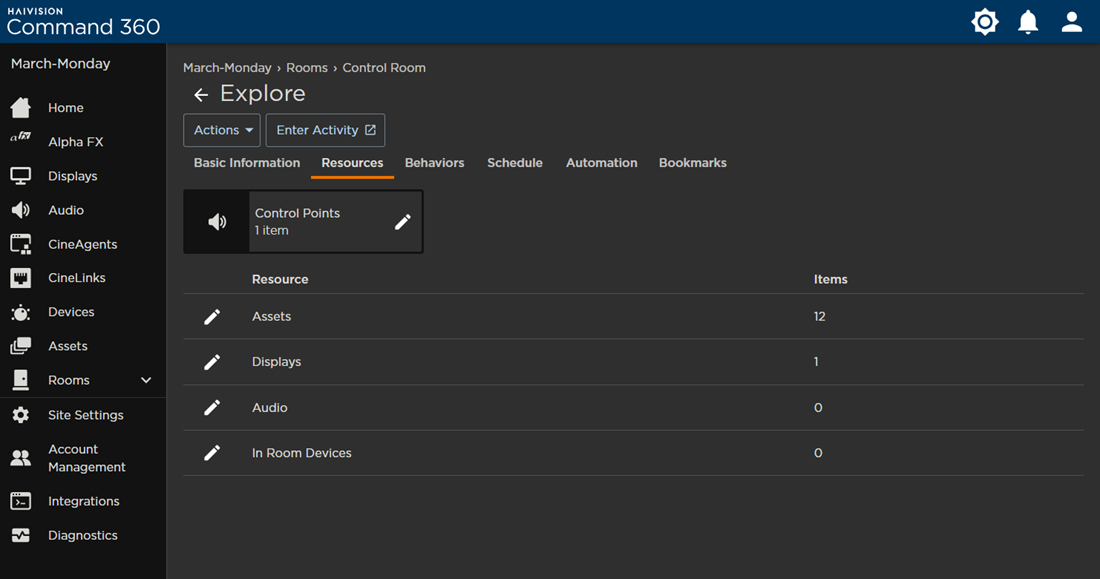Open the user account profile icon
Viewport: 1100px width, 579px height.
coord(1071,22)
